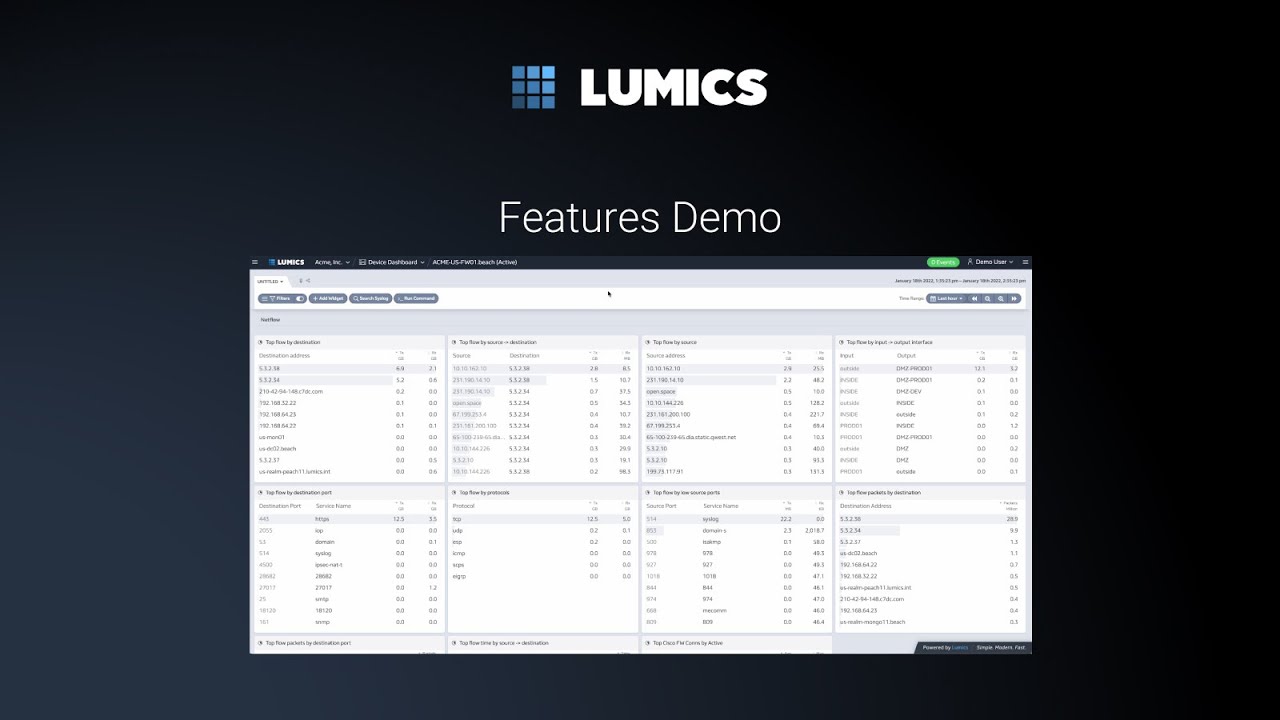This screenshot has height=720, width=1280.
Task: Open the hamburger menu beside the Lumics logo
Action: pos(255,262)
